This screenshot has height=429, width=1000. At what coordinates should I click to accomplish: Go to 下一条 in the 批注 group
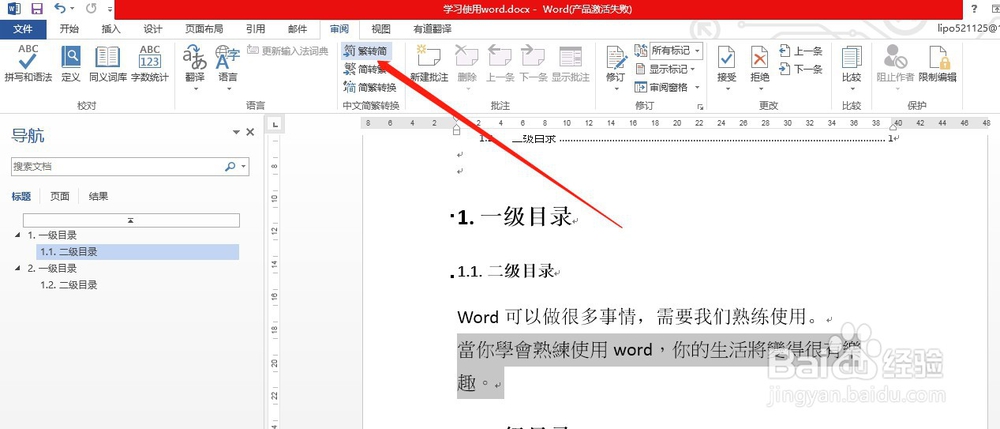click(x=533, y=64)
